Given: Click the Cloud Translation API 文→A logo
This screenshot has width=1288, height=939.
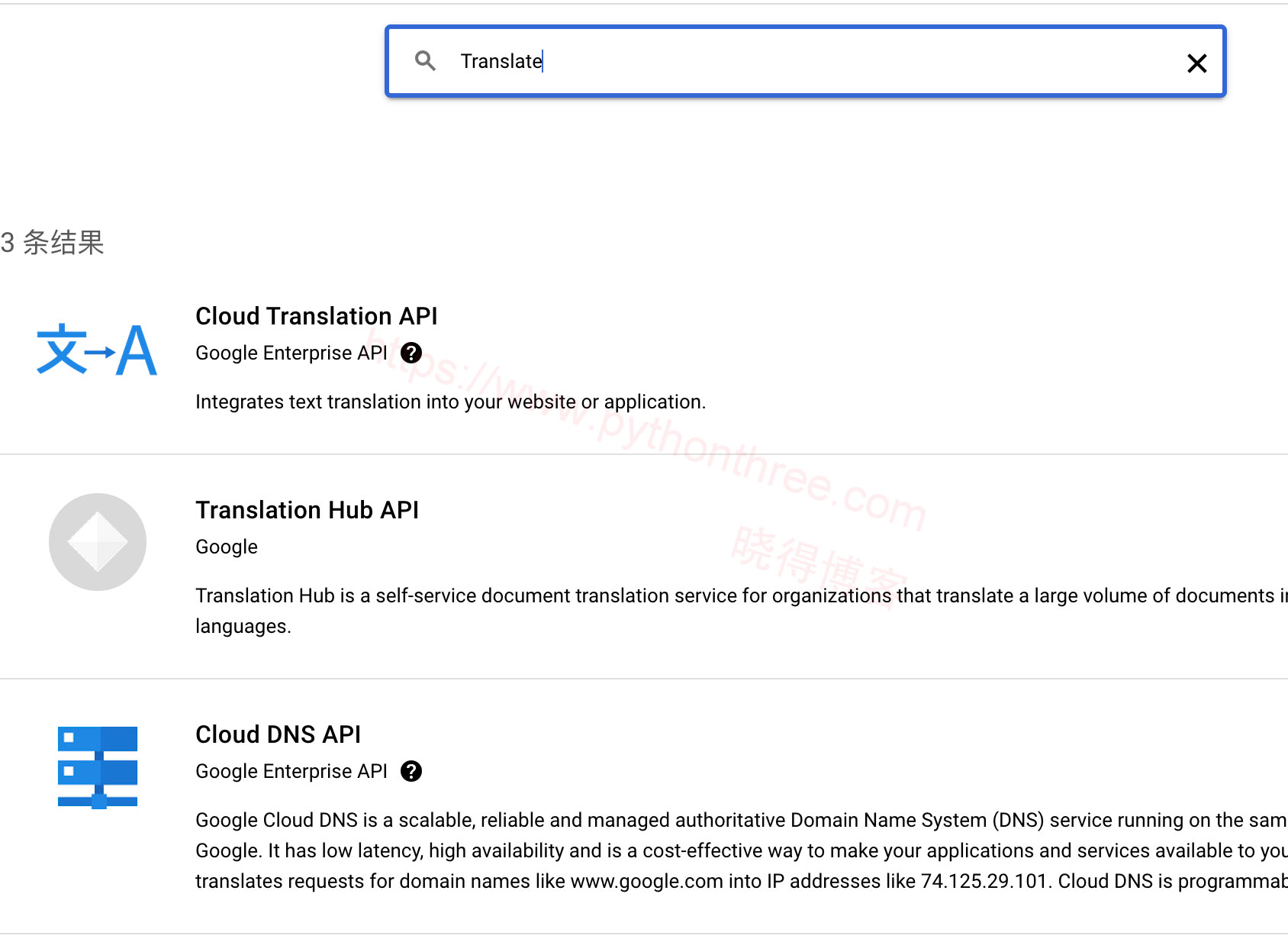Looking at the screenshot, I should [x=96, y=350].
